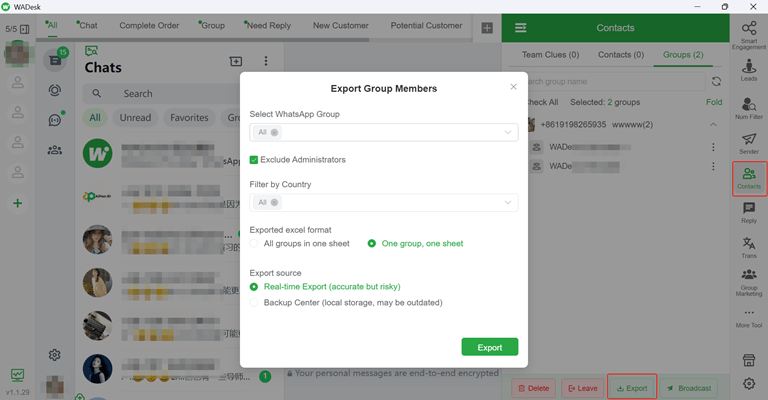
Task: Open the Contacts tool in sidebar
Action: [749, 178]
